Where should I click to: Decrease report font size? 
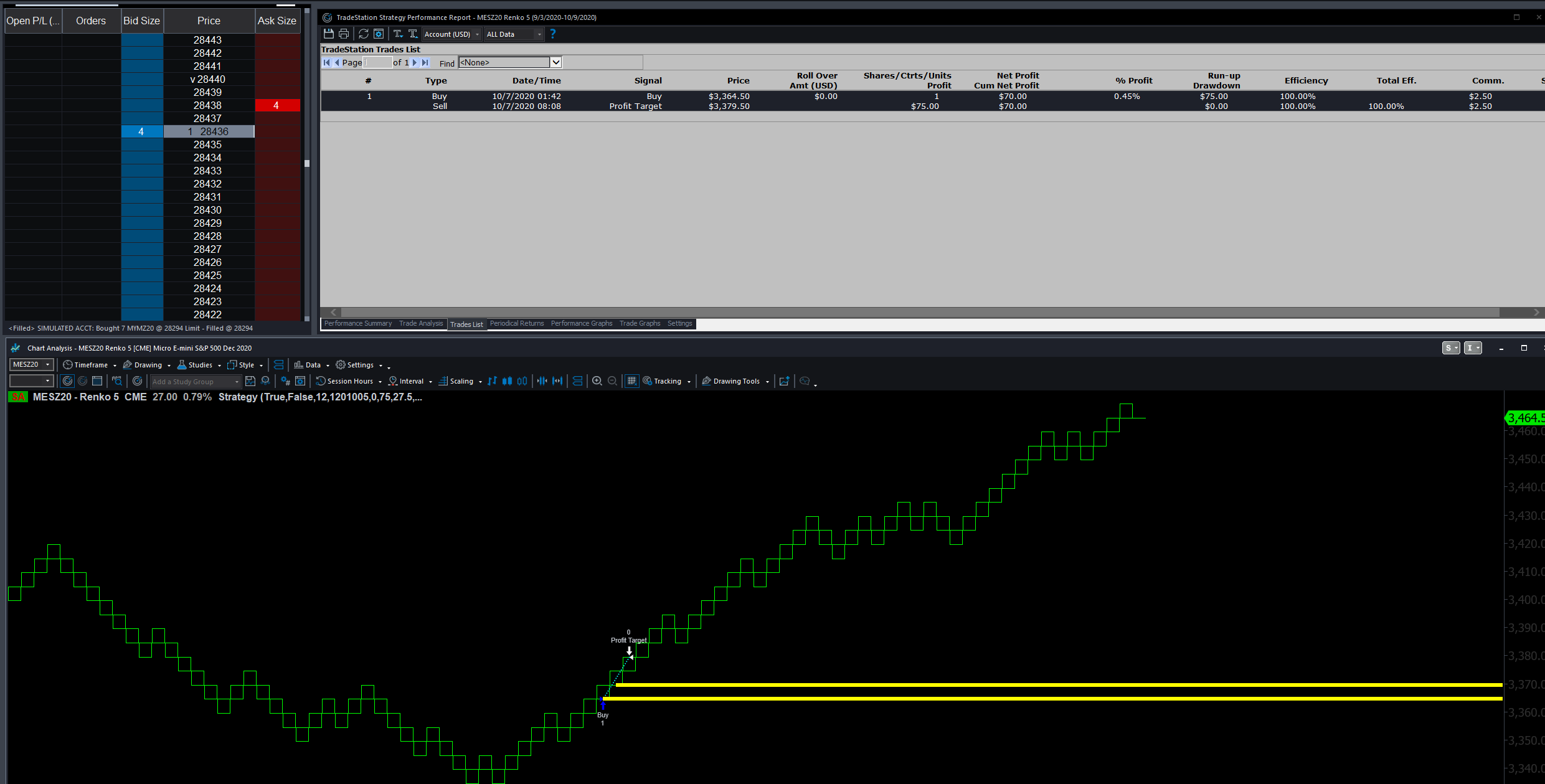[398, 34]
